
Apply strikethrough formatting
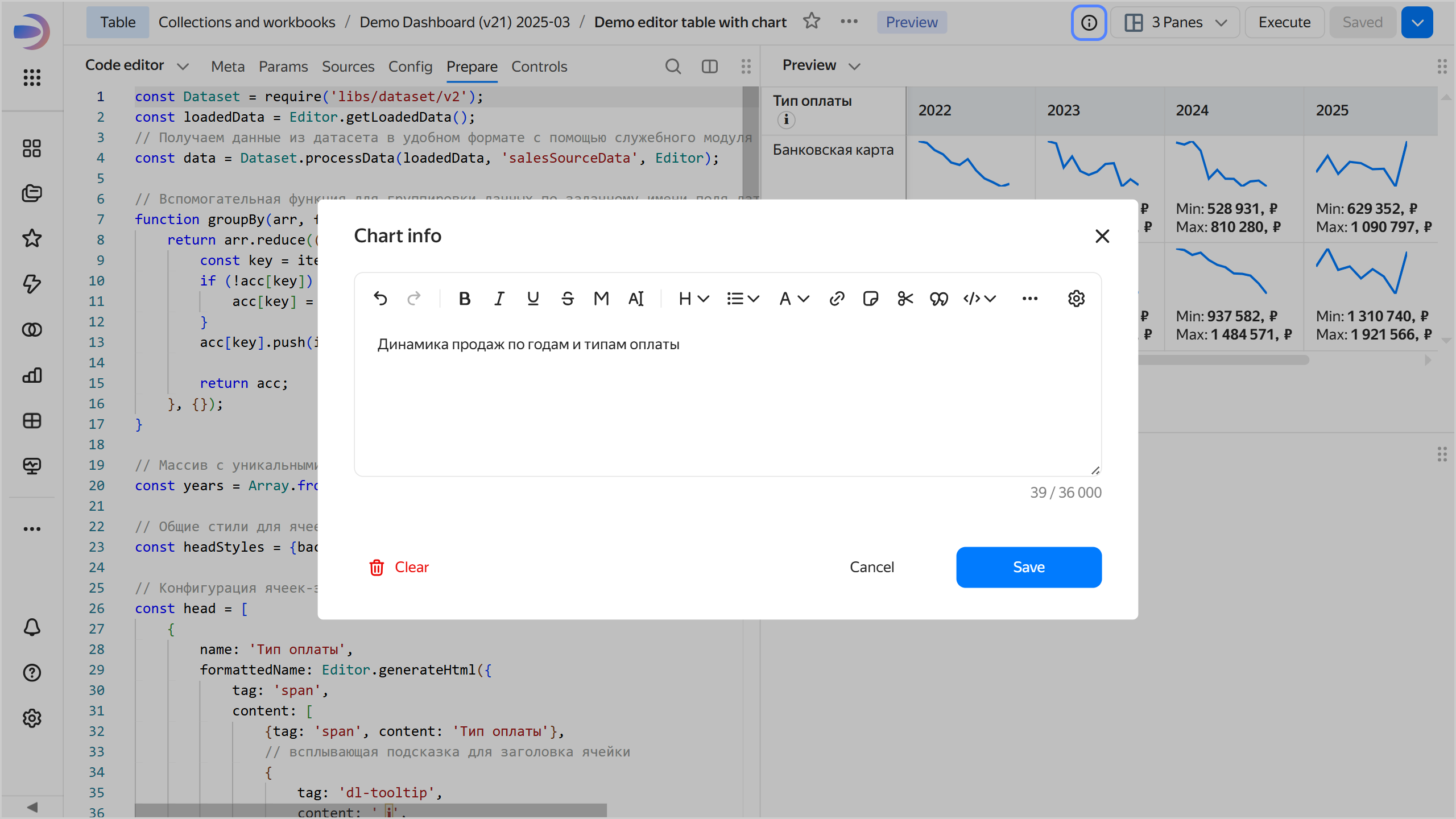[x=567, y=299]
